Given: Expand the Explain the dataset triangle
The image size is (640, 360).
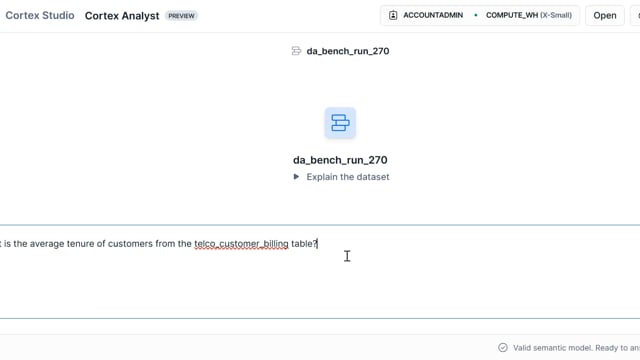Looking at the screenshot, I should point(296,177).
